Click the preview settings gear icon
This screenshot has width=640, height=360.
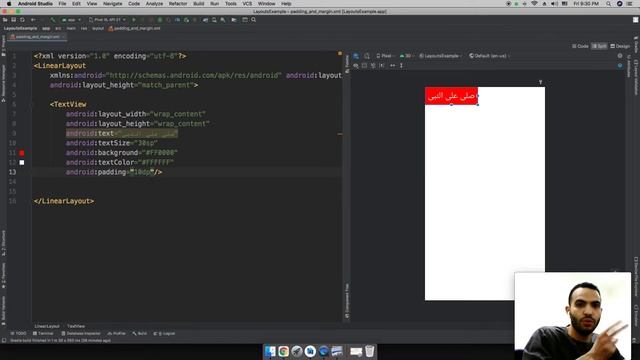620,56
